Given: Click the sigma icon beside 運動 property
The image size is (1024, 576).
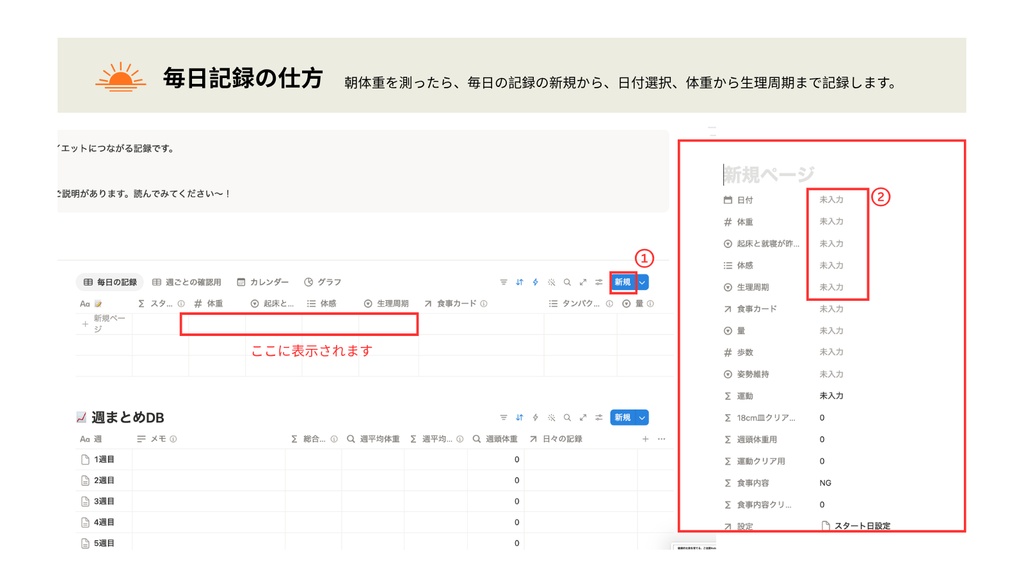Looking at the screenshot, I should tap(728, 396).
